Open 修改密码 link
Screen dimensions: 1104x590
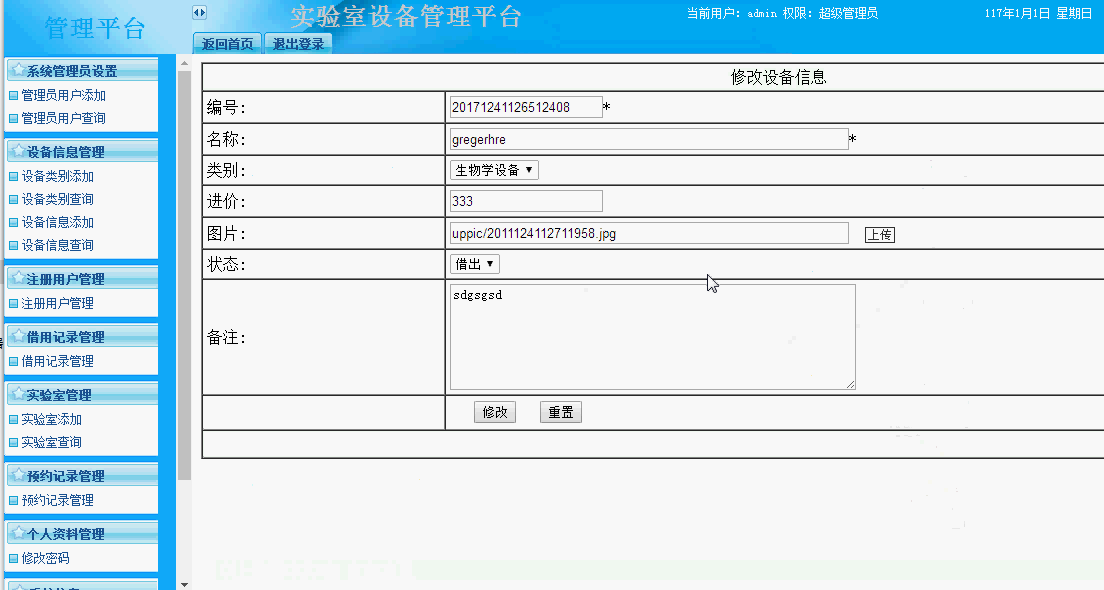click(x=45, y=558)
